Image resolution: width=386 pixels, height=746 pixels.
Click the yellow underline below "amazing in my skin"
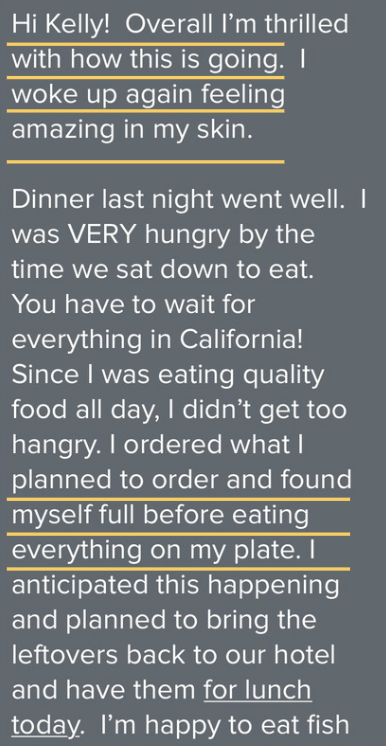pyautogui.click(x=146, y=162)
